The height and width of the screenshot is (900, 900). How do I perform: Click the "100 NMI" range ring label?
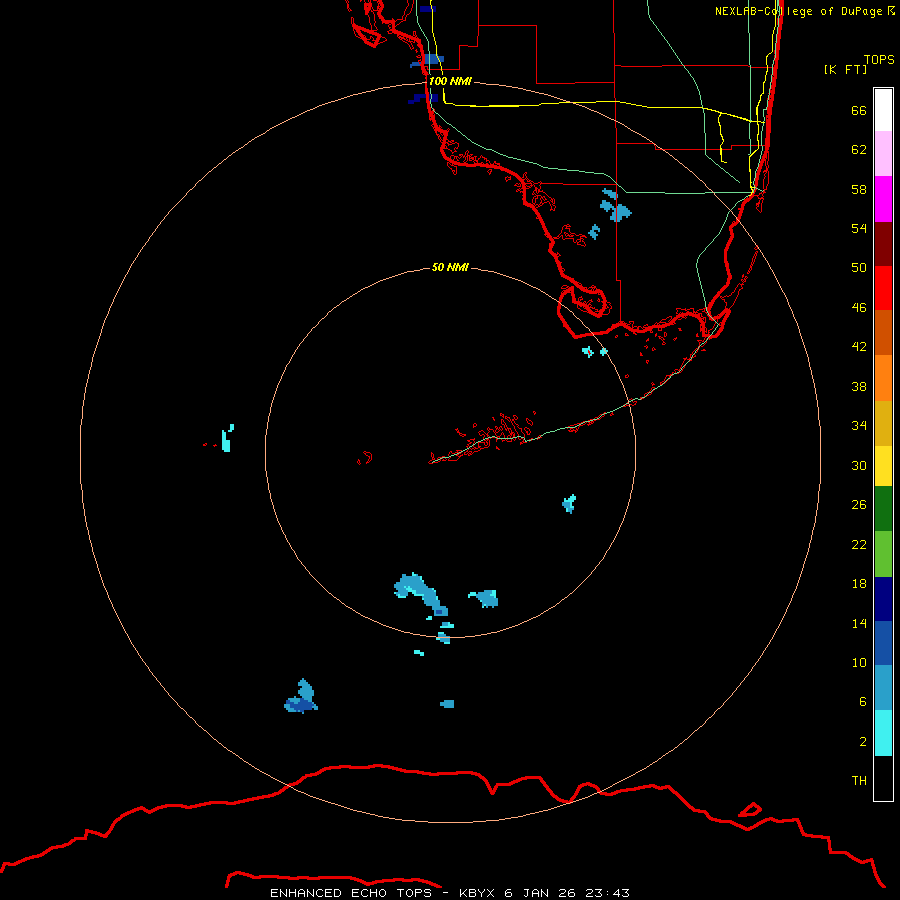click(x=450, y=81)
